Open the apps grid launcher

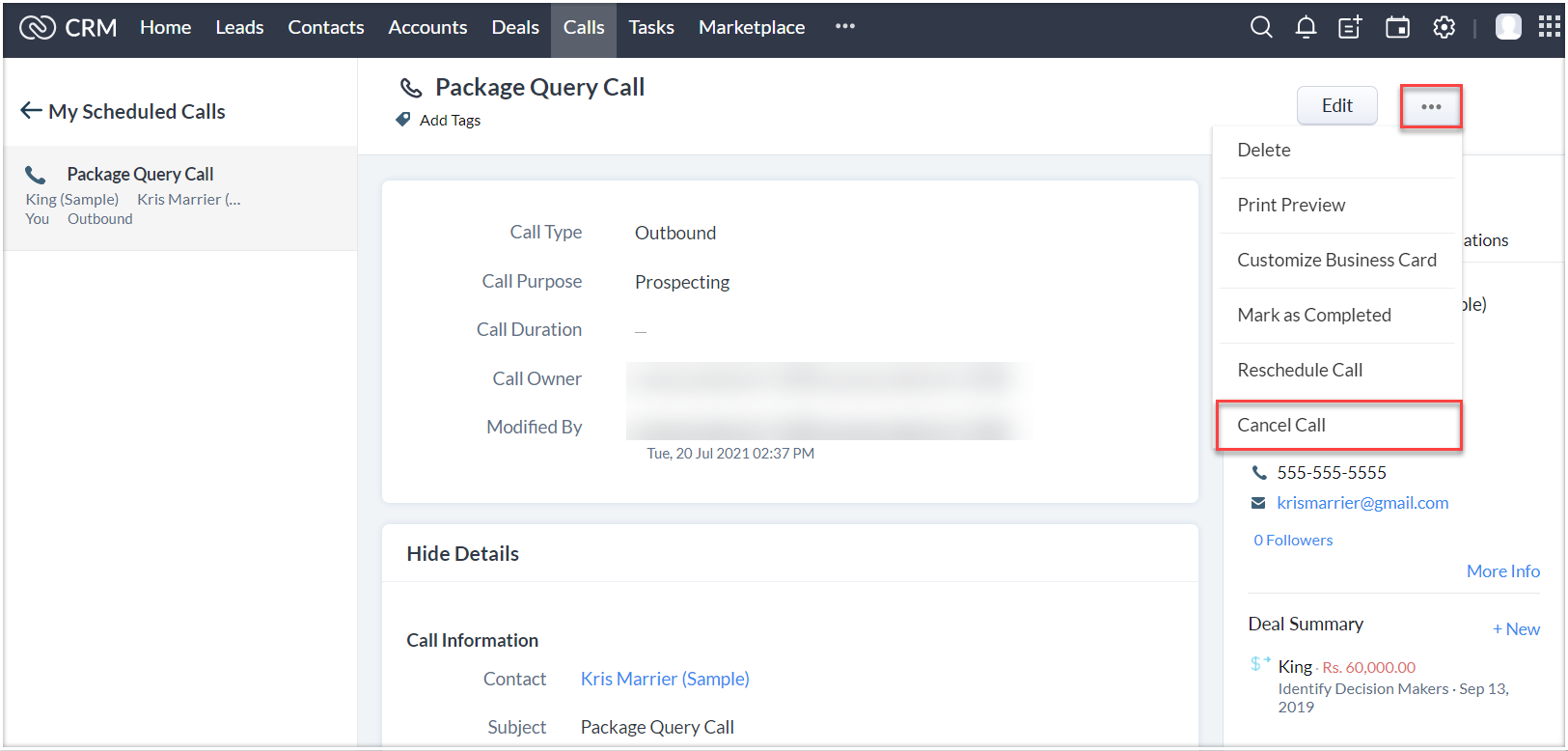pyautogui.click(x=1549, y=26)
